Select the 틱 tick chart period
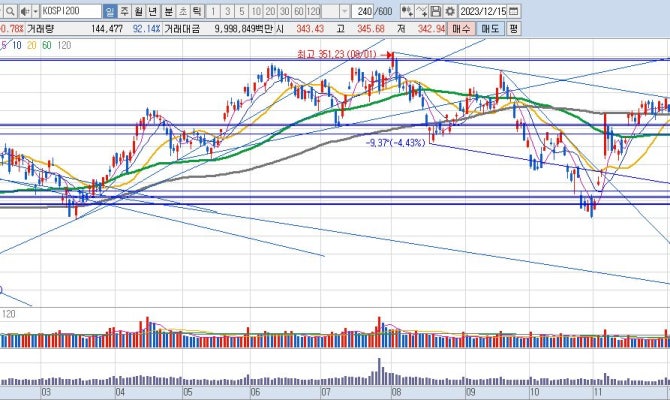The width and height of the screenshot is (670, 400). 196,12
